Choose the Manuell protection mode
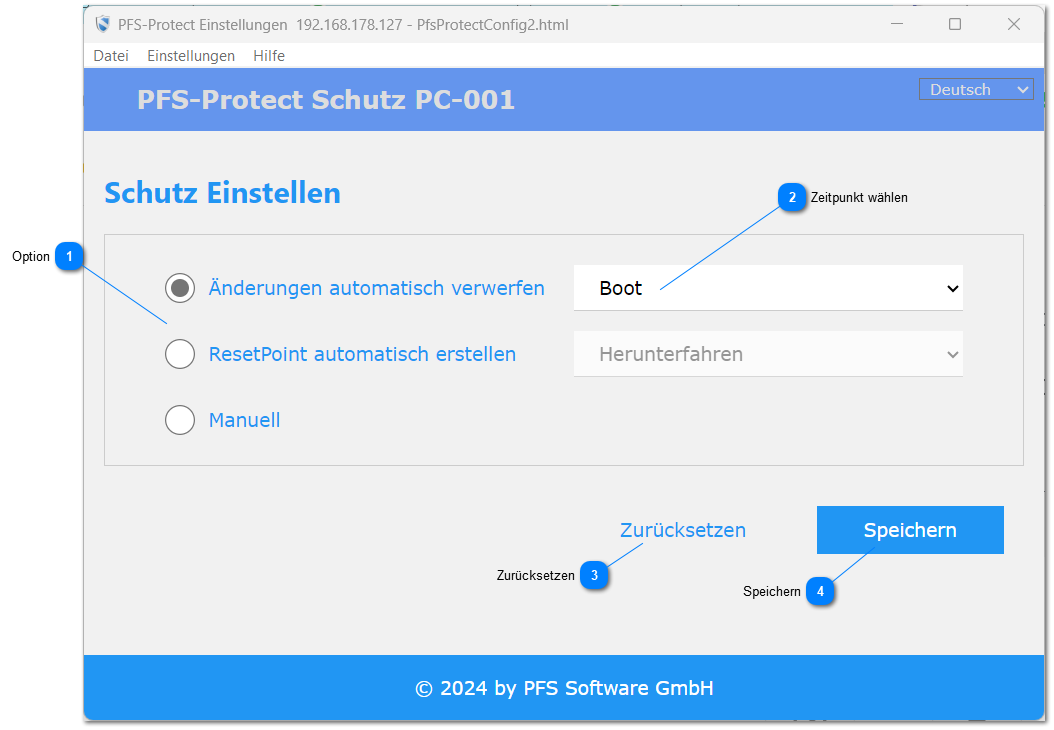Viewport: 1054px width, 730px height. tap(180, 420)
